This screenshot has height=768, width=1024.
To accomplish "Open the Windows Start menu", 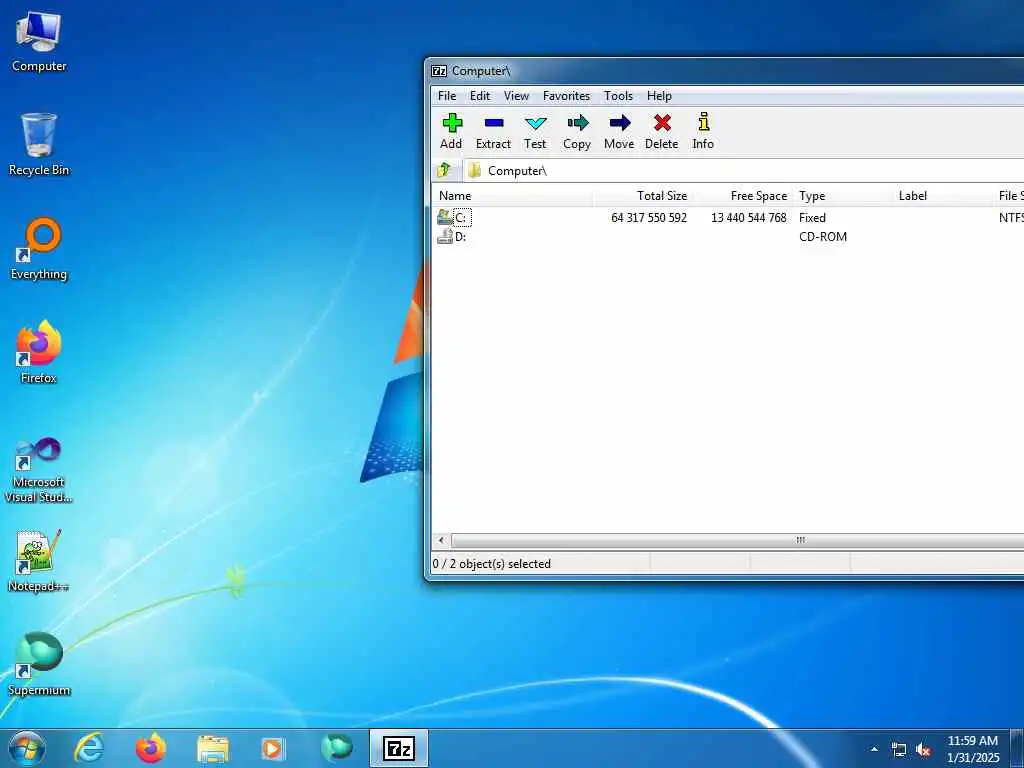I will 27,748.
